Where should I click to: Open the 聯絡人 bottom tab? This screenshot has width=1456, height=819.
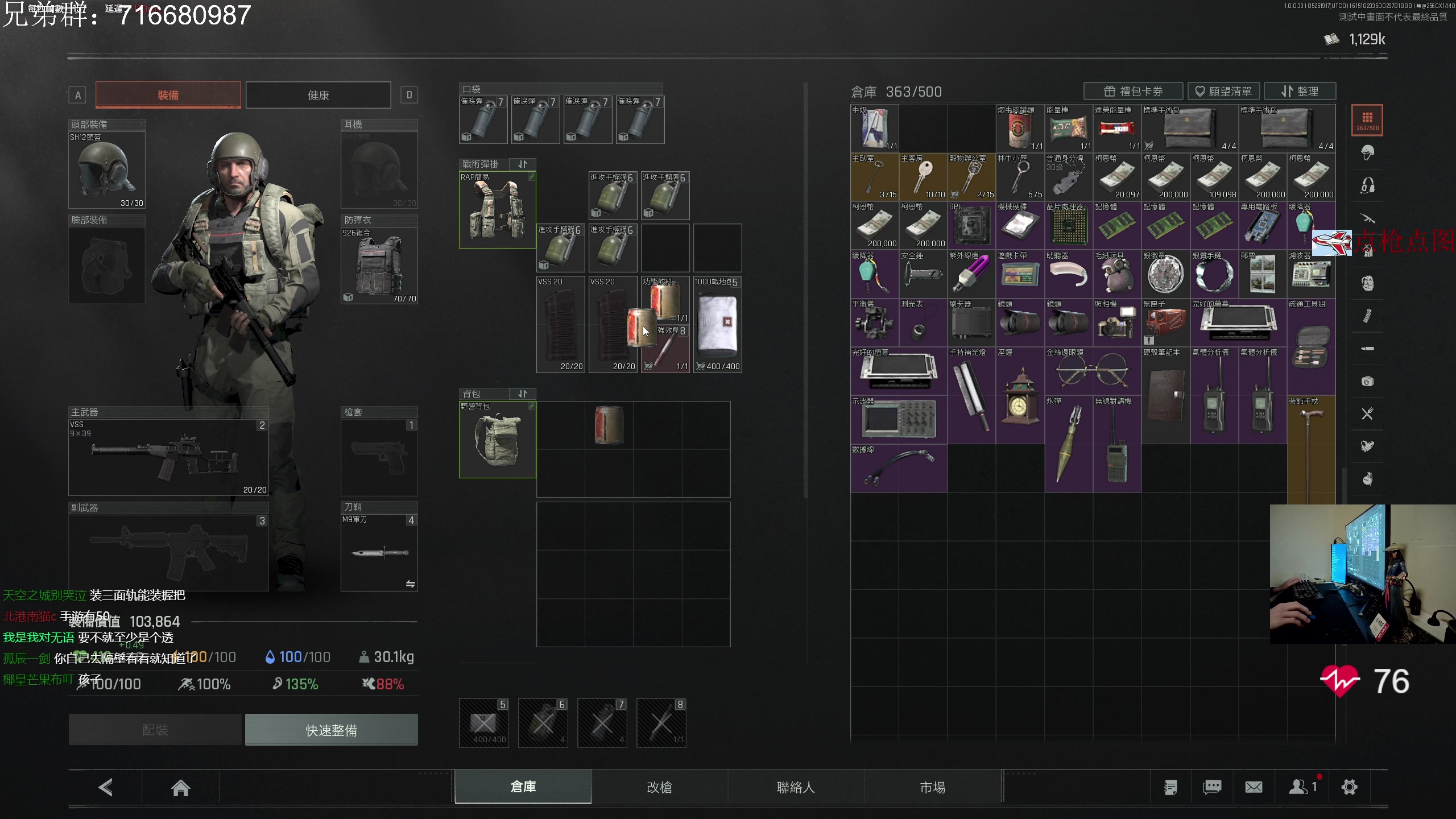pos(796,787)
